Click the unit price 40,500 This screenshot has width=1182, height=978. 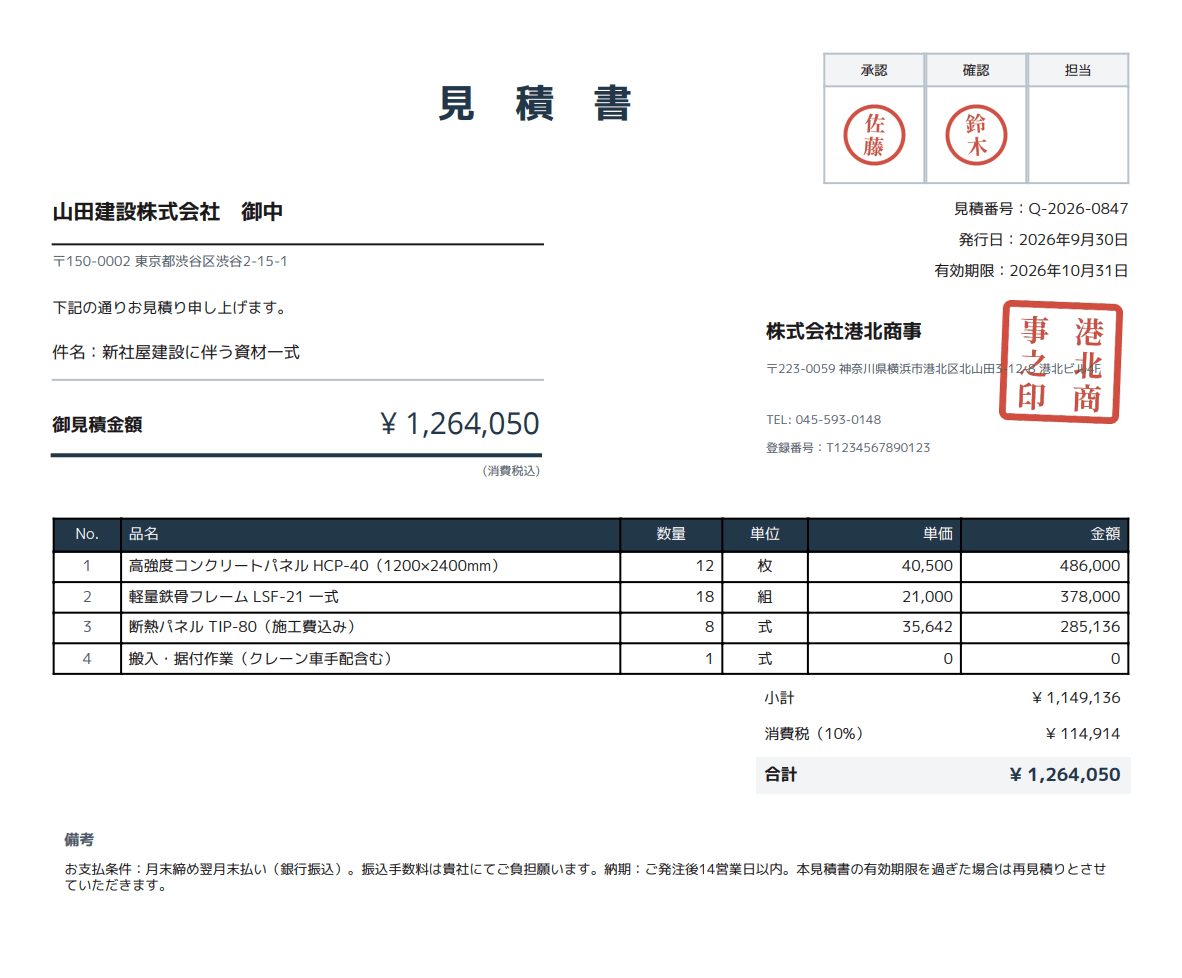tap(927, 566)
